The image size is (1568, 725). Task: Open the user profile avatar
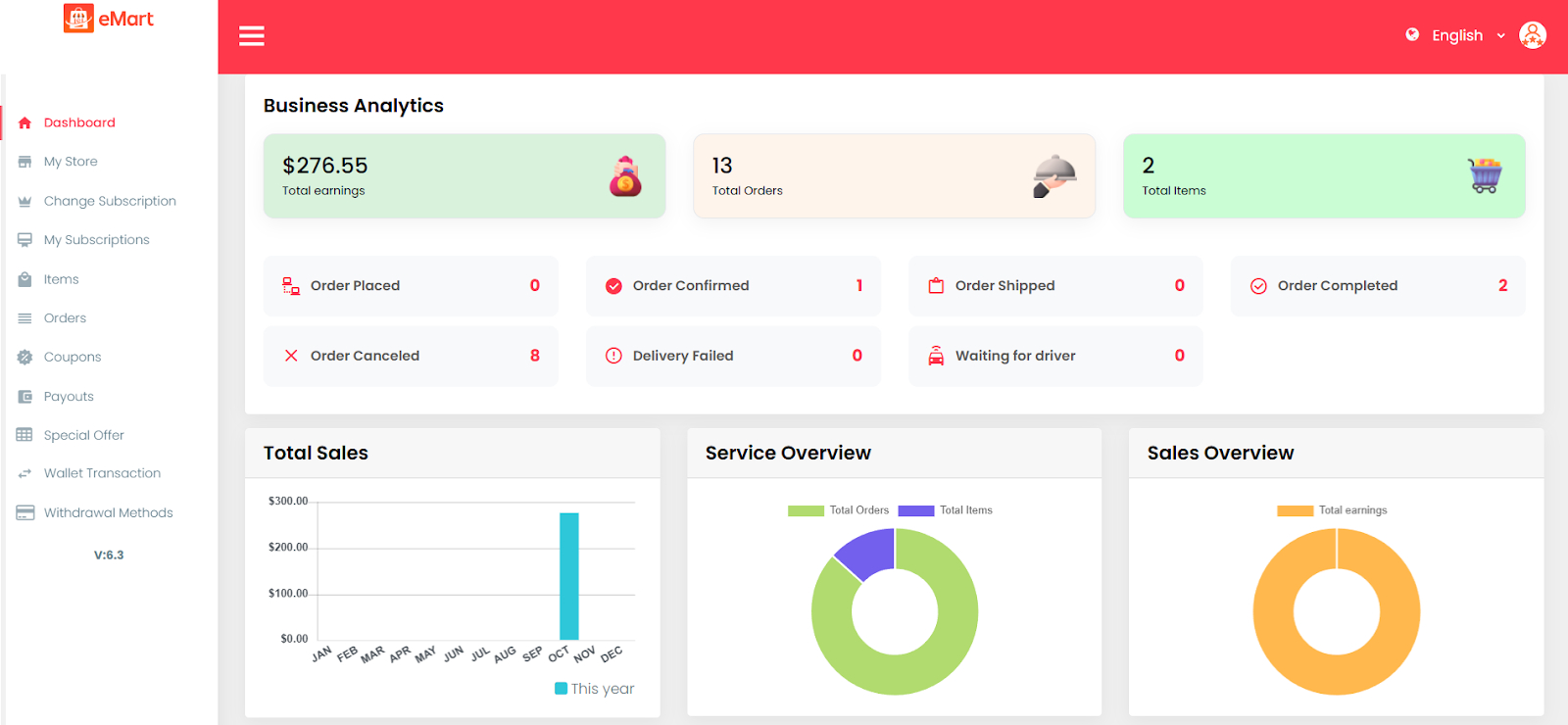[x=1532, y=35]
